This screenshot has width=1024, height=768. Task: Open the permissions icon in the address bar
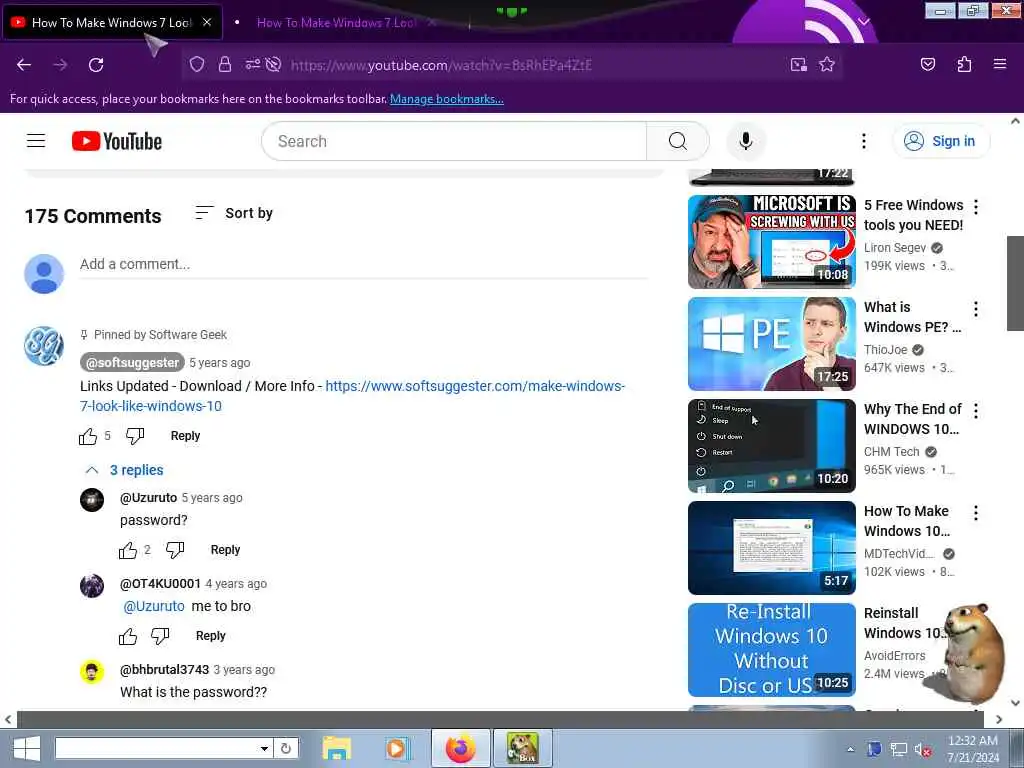pyautogui.click(x=253, y=64)
